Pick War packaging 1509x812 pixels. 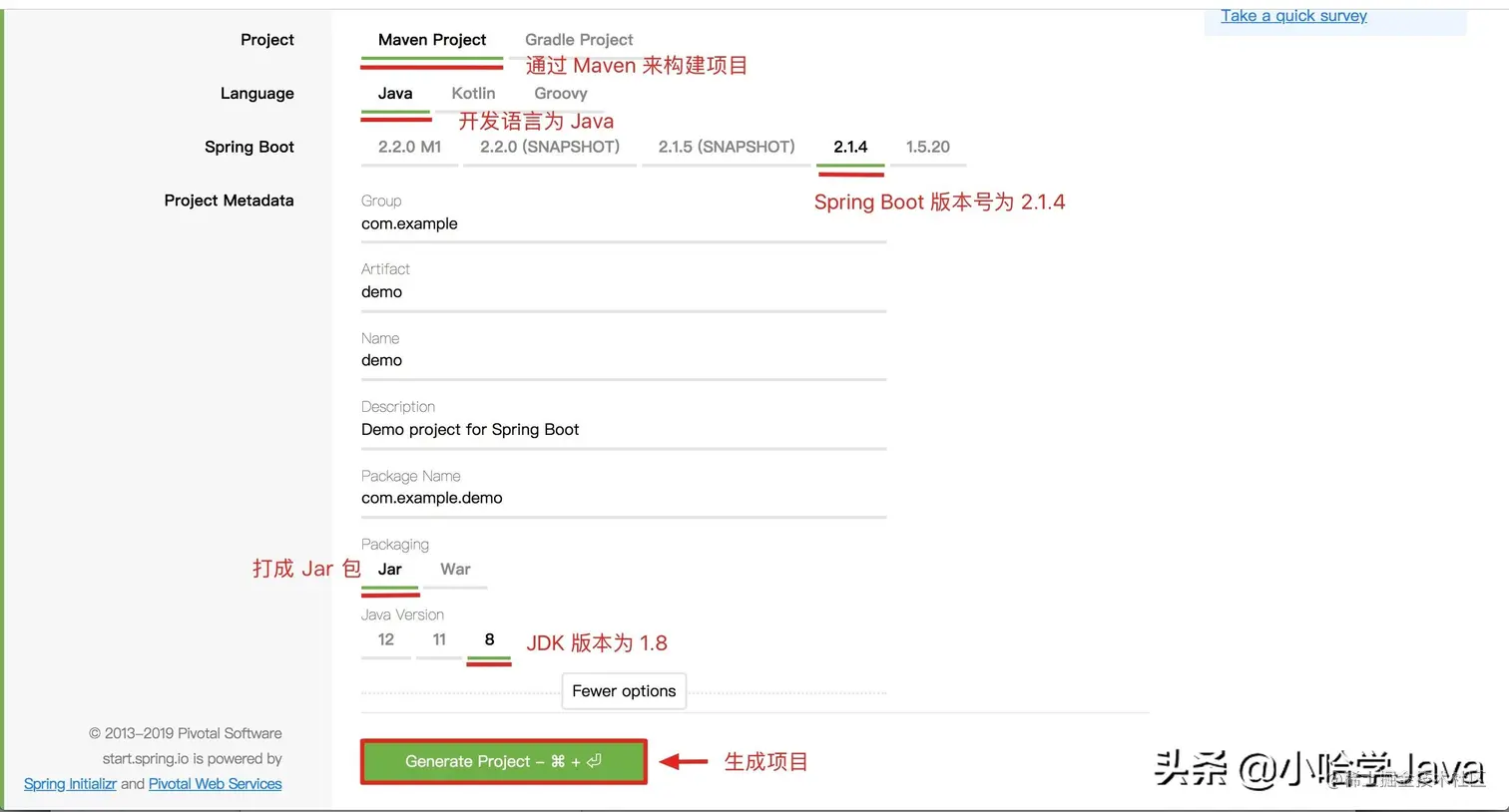click(455, 570)
